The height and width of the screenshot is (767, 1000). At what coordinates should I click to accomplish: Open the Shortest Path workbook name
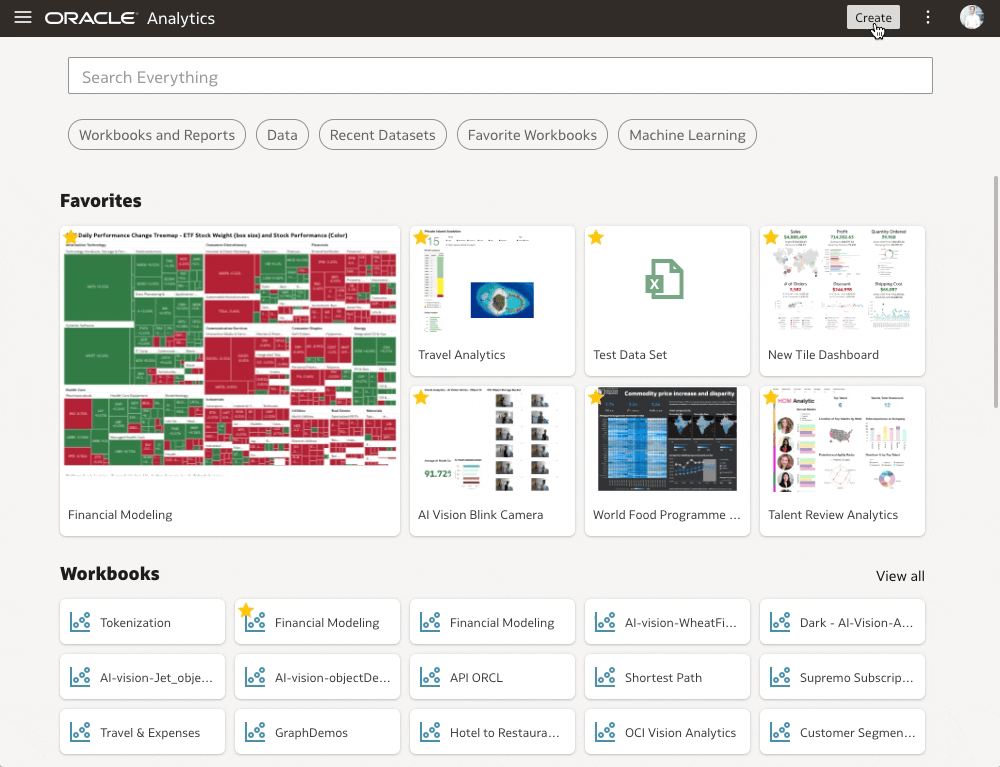663,677
